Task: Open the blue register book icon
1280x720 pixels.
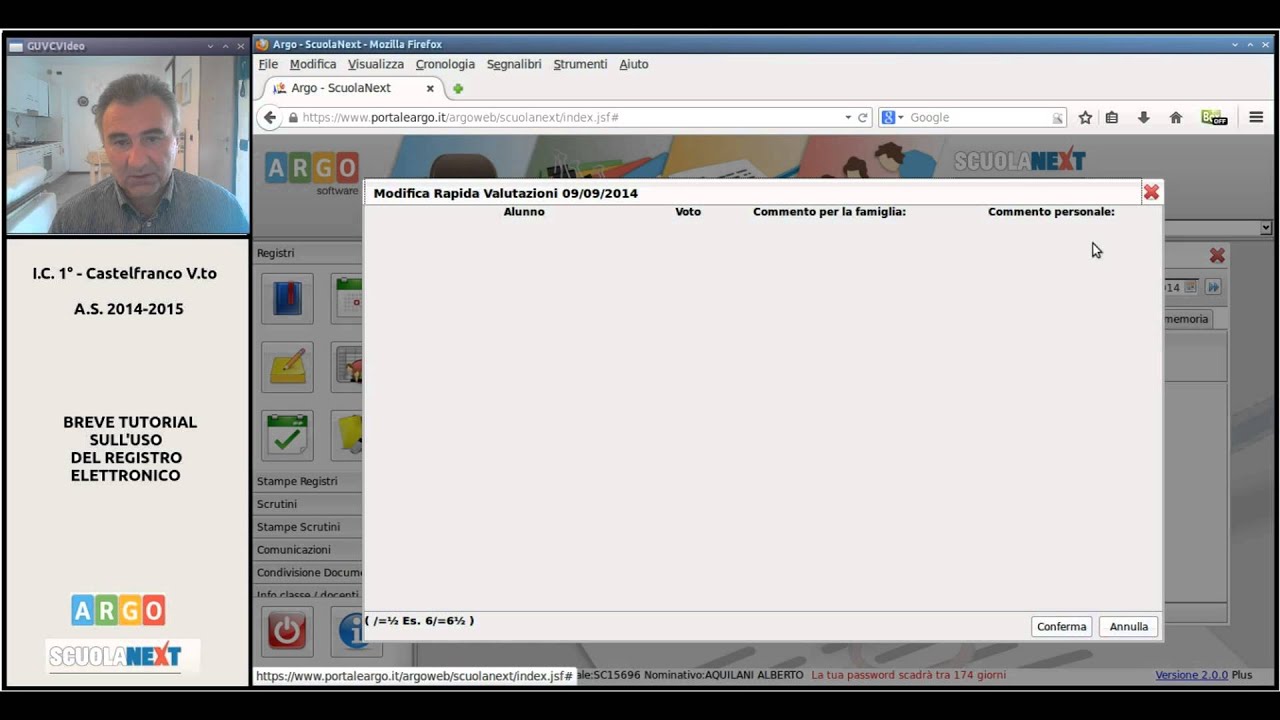Action: 287,298
